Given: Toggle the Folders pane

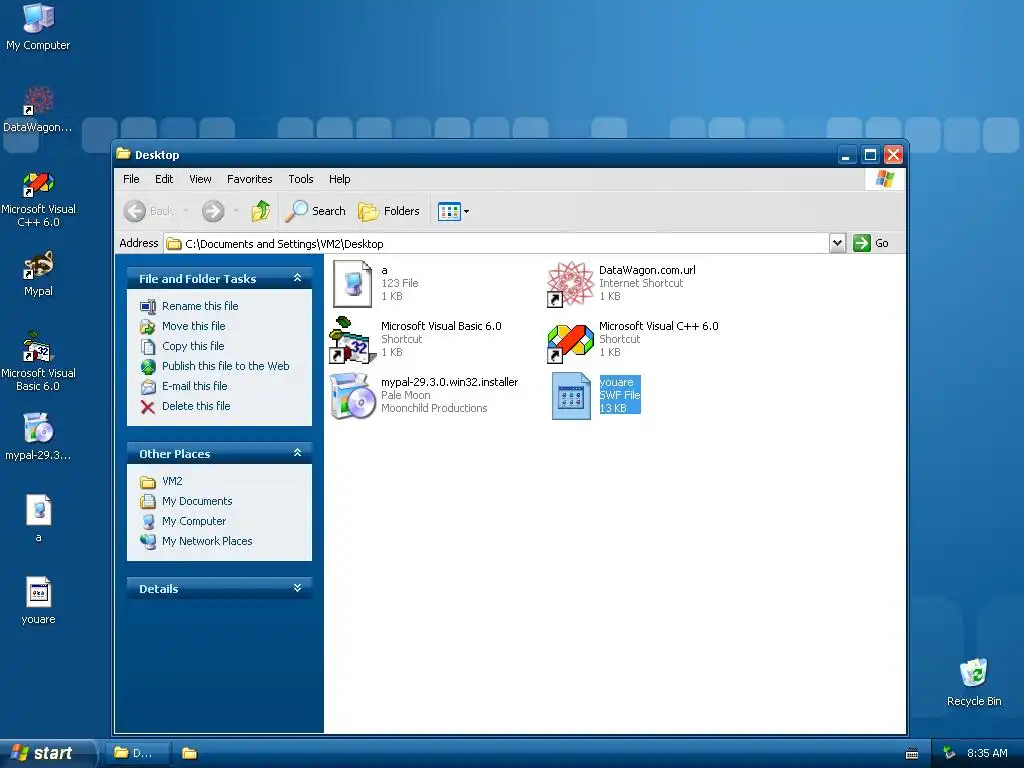Looking at the screenshot, I should (x=389, y=211).
